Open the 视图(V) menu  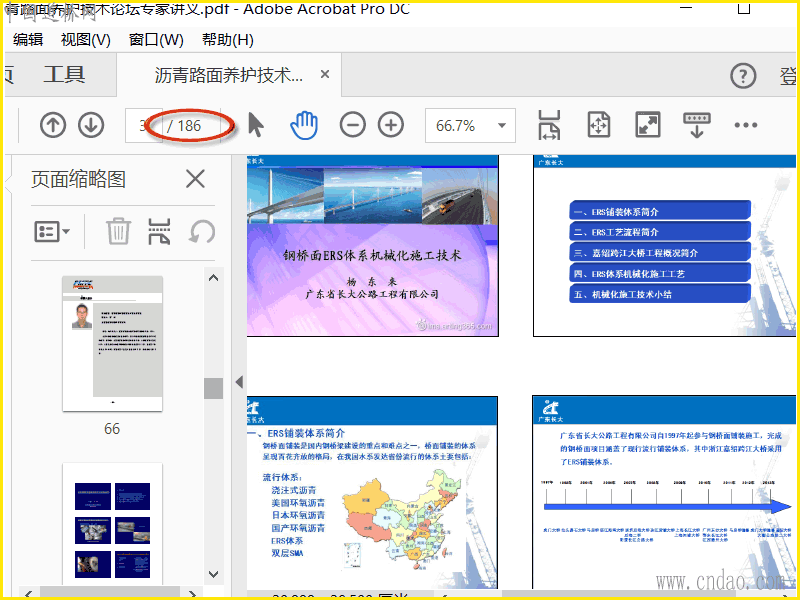pyautogui.click(x=86, y=40)
